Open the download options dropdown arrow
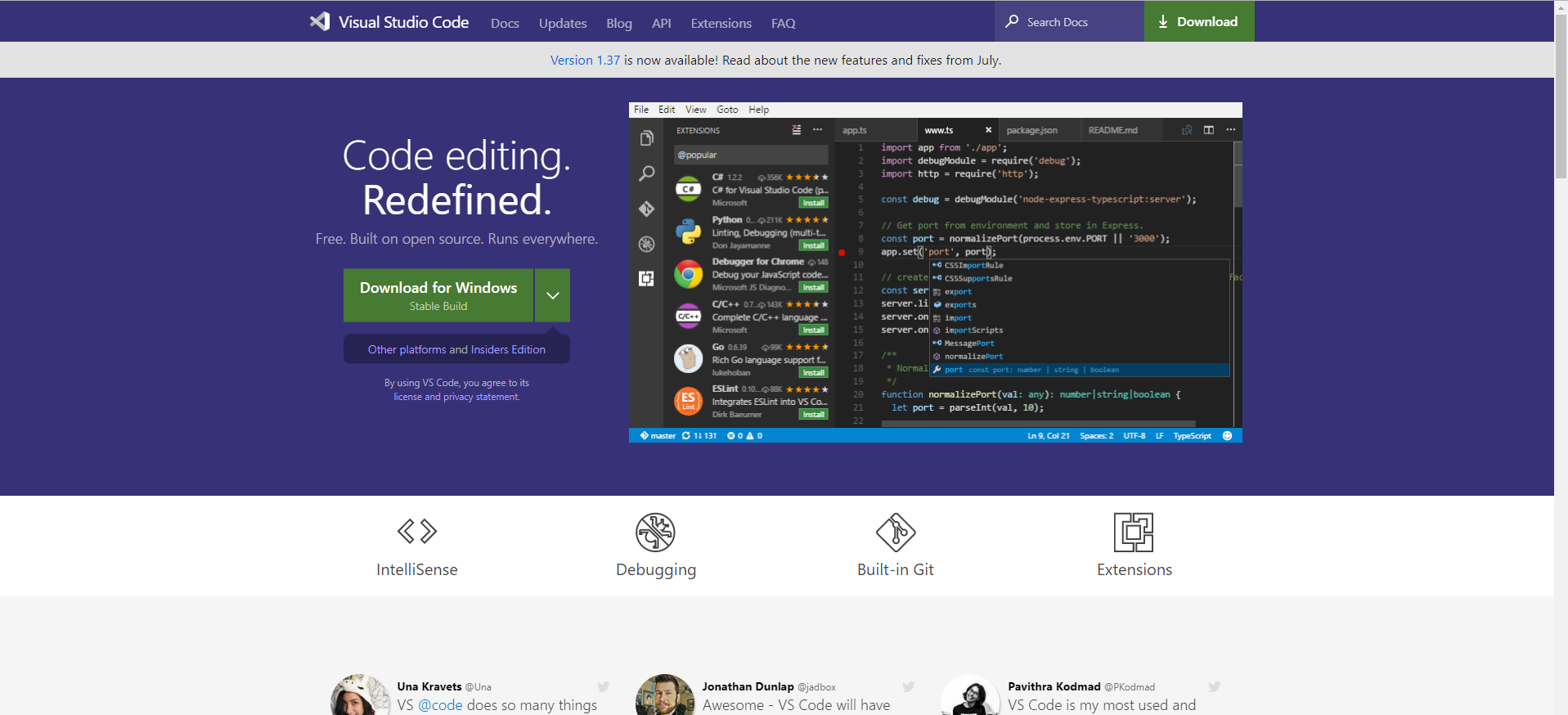Viewport: 1568px width, 715px height. point(553,295)
